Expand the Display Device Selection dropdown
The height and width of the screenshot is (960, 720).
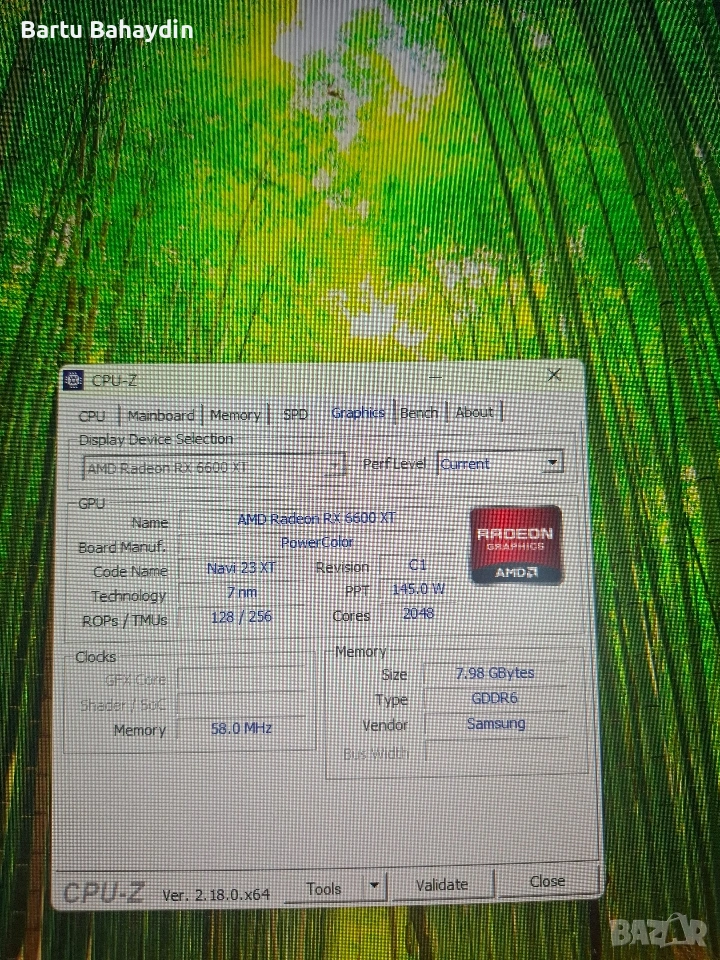pyautogui.click(x=336, y=466)
